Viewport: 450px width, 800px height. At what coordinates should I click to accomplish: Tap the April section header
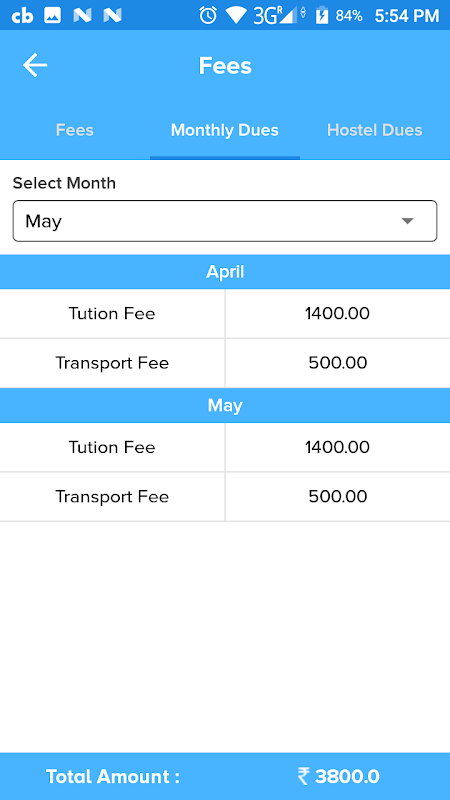[225, 272]
